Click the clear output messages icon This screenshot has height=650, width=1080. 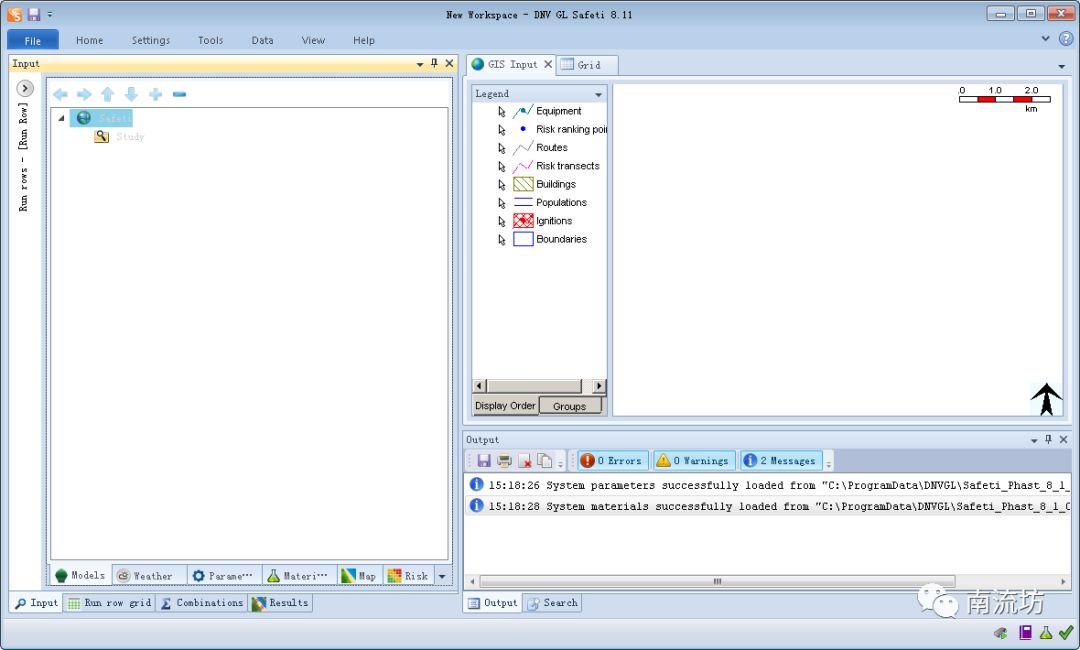[x=524, y=461]
